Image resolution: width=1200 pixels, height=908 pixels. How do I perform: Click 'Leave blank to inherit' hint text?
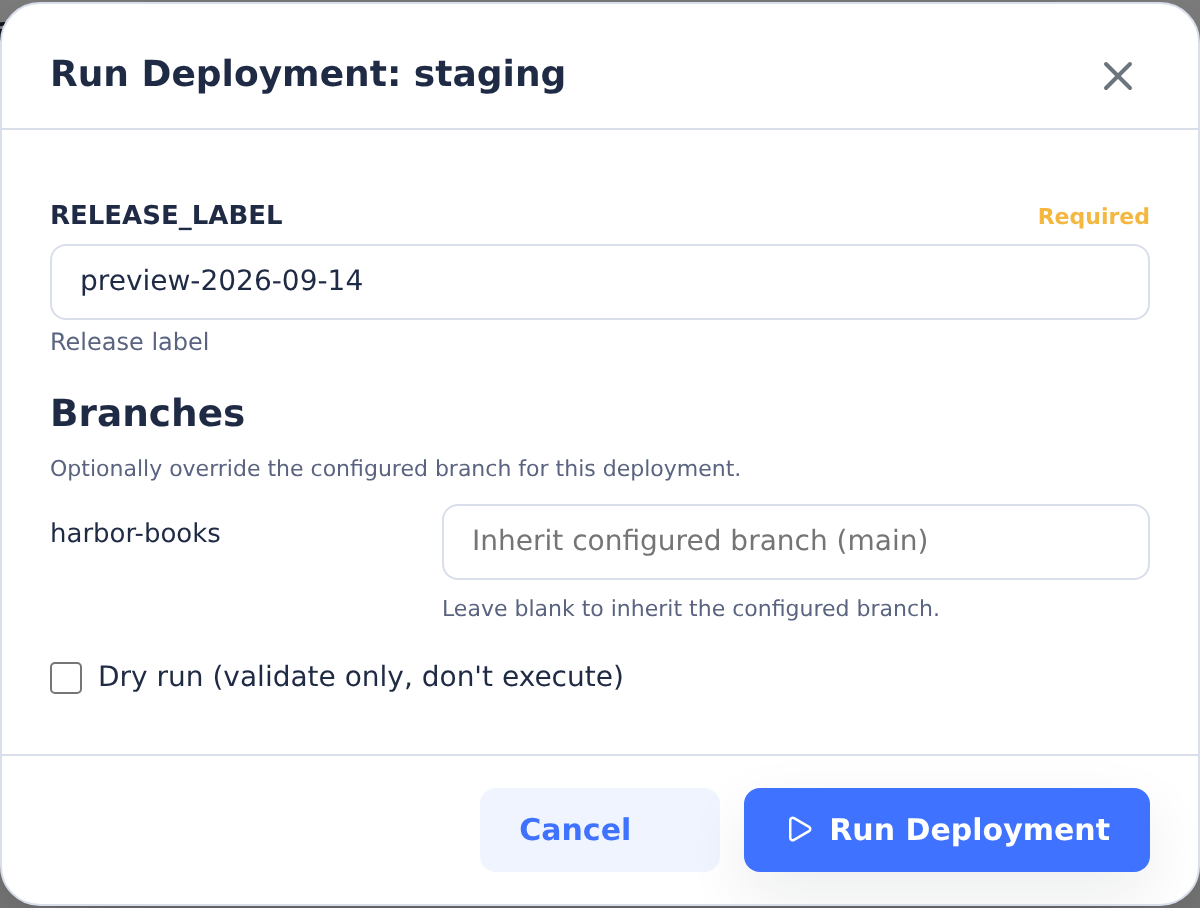(x=691, y=609)
